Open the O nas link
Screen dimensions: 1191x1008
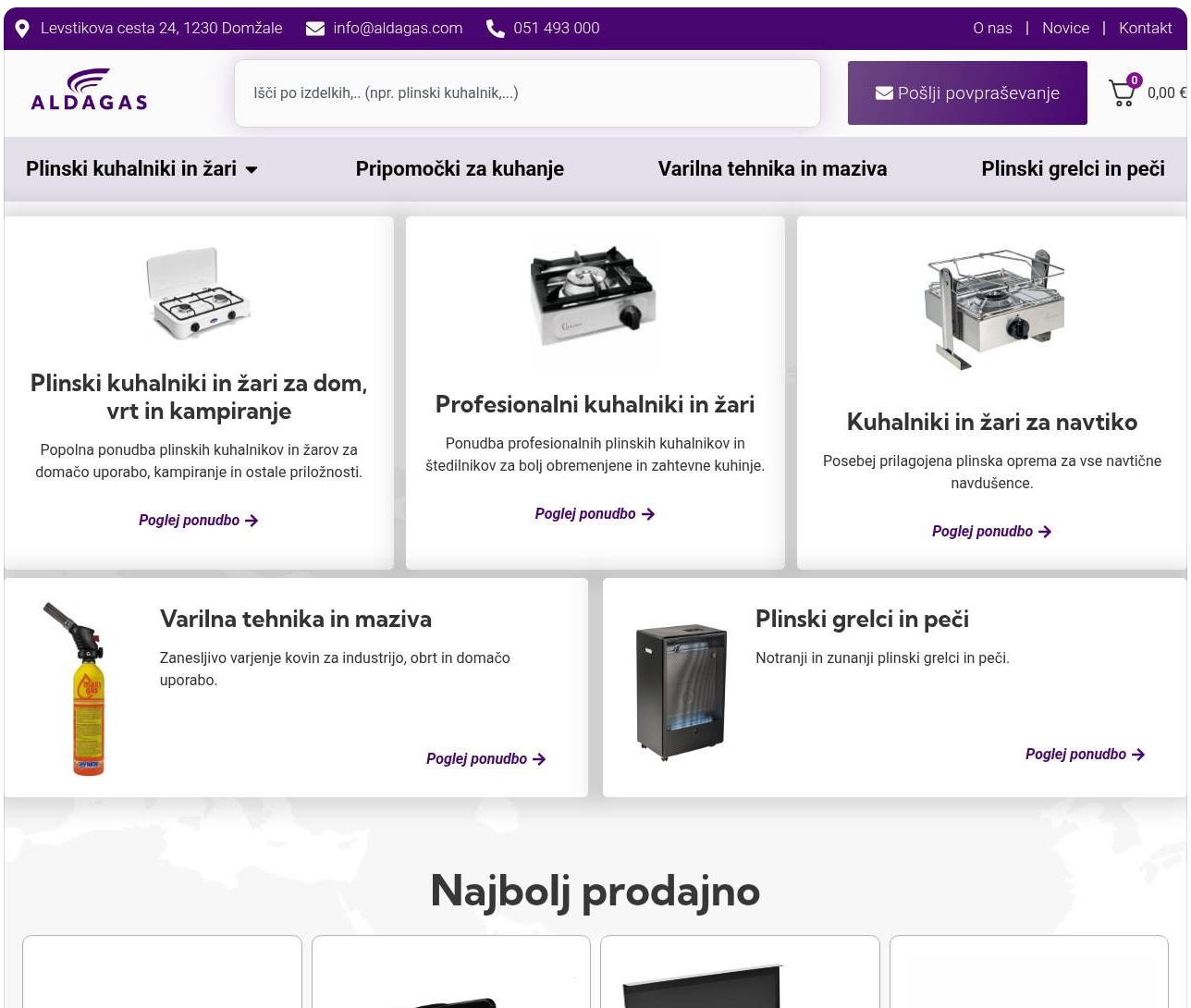(x=992, y=29)
